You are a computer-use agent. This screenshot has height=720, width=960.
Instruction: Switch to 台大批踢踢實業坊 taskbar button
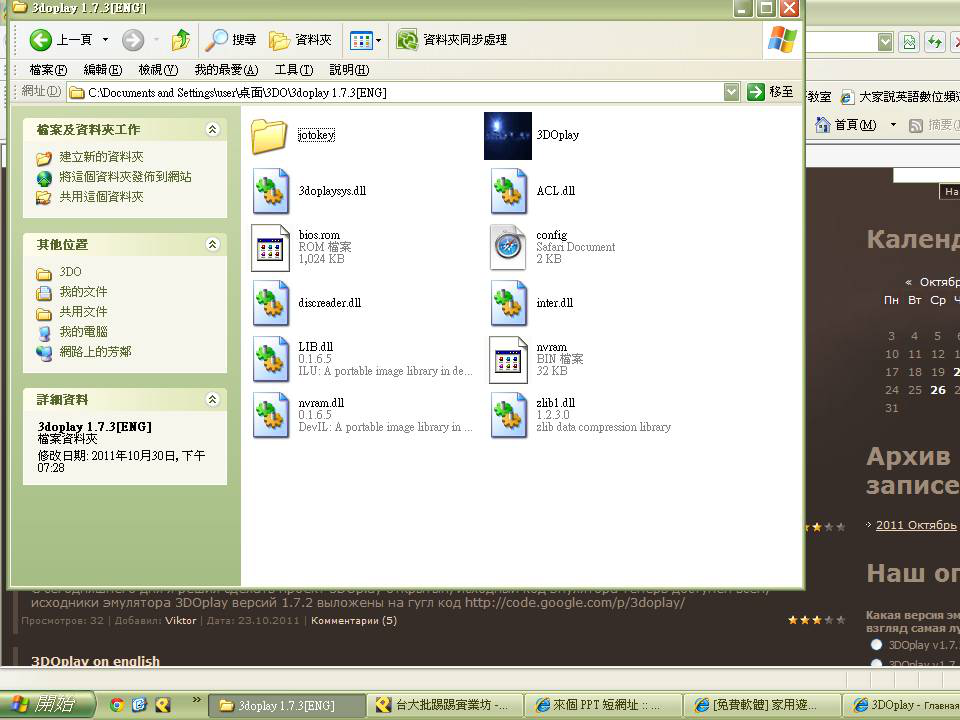[445, 706]
